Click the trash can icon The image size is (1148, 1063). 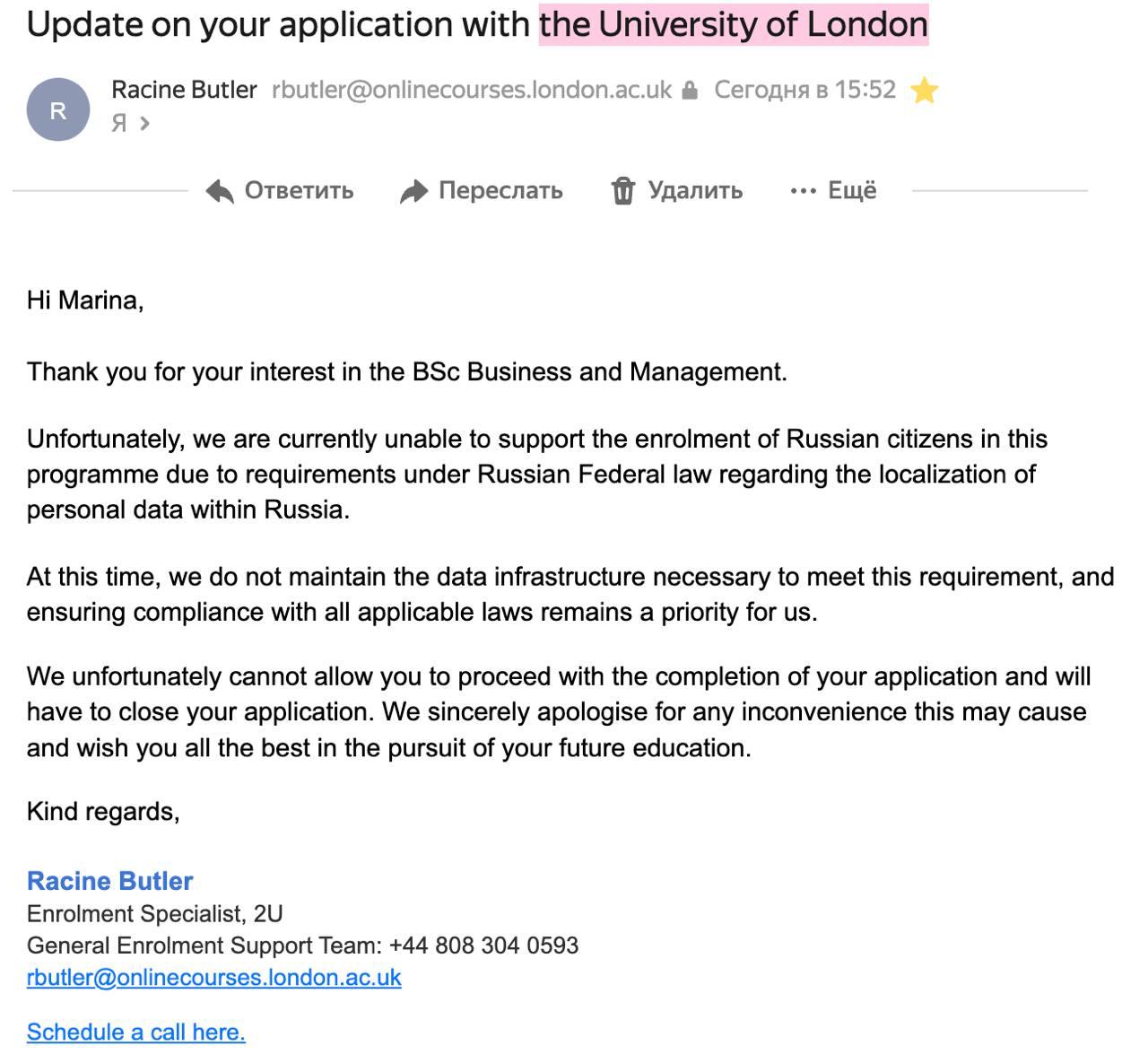tap(622, 191)
